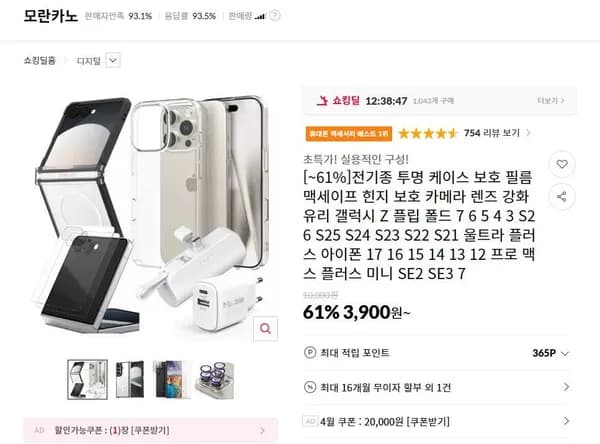
Task: Open the 754 리뷰 보기 link
Action: 492,133
